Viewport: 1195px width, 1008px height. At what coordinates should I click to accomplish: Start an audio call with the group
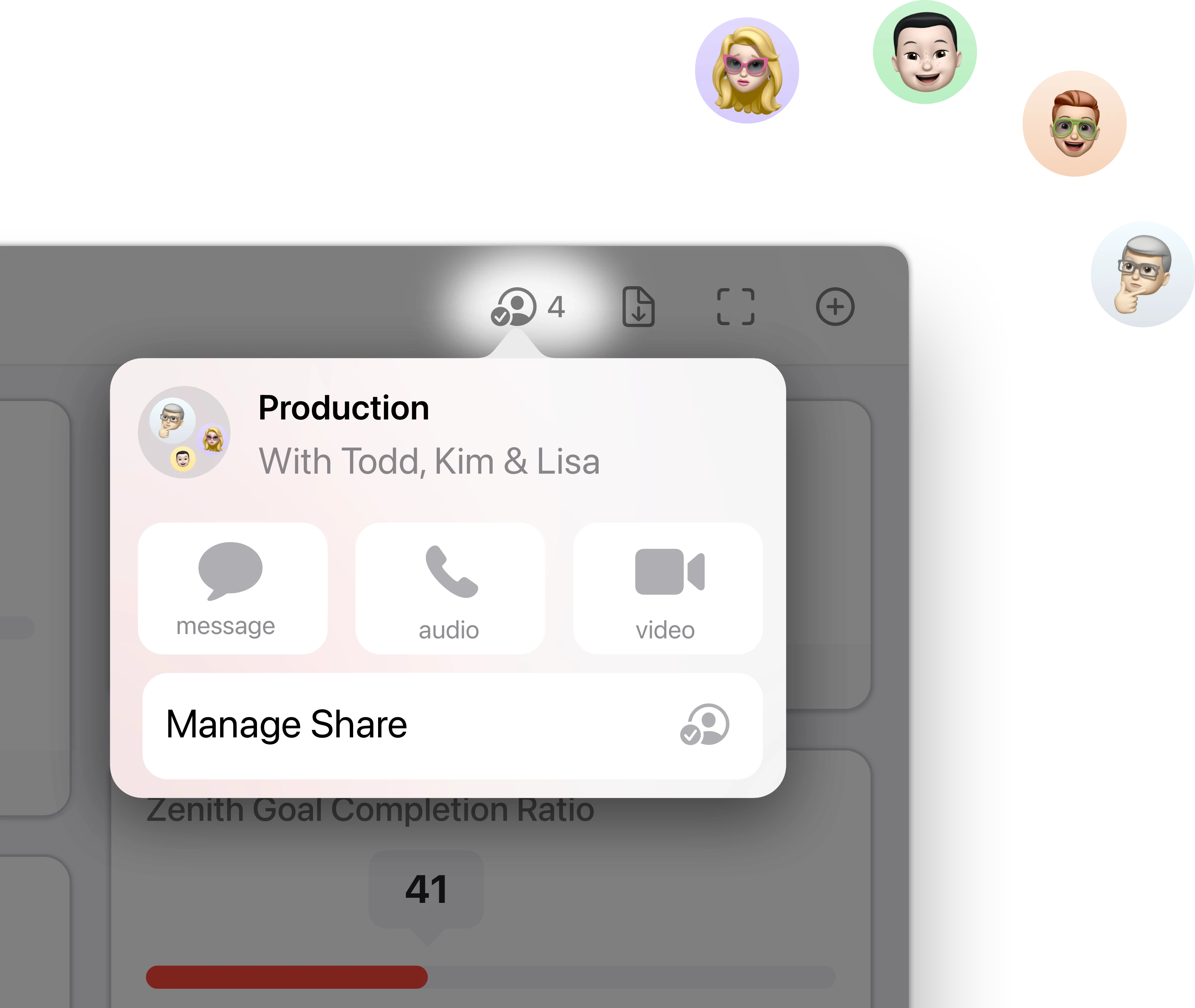[x=450, y=588]
